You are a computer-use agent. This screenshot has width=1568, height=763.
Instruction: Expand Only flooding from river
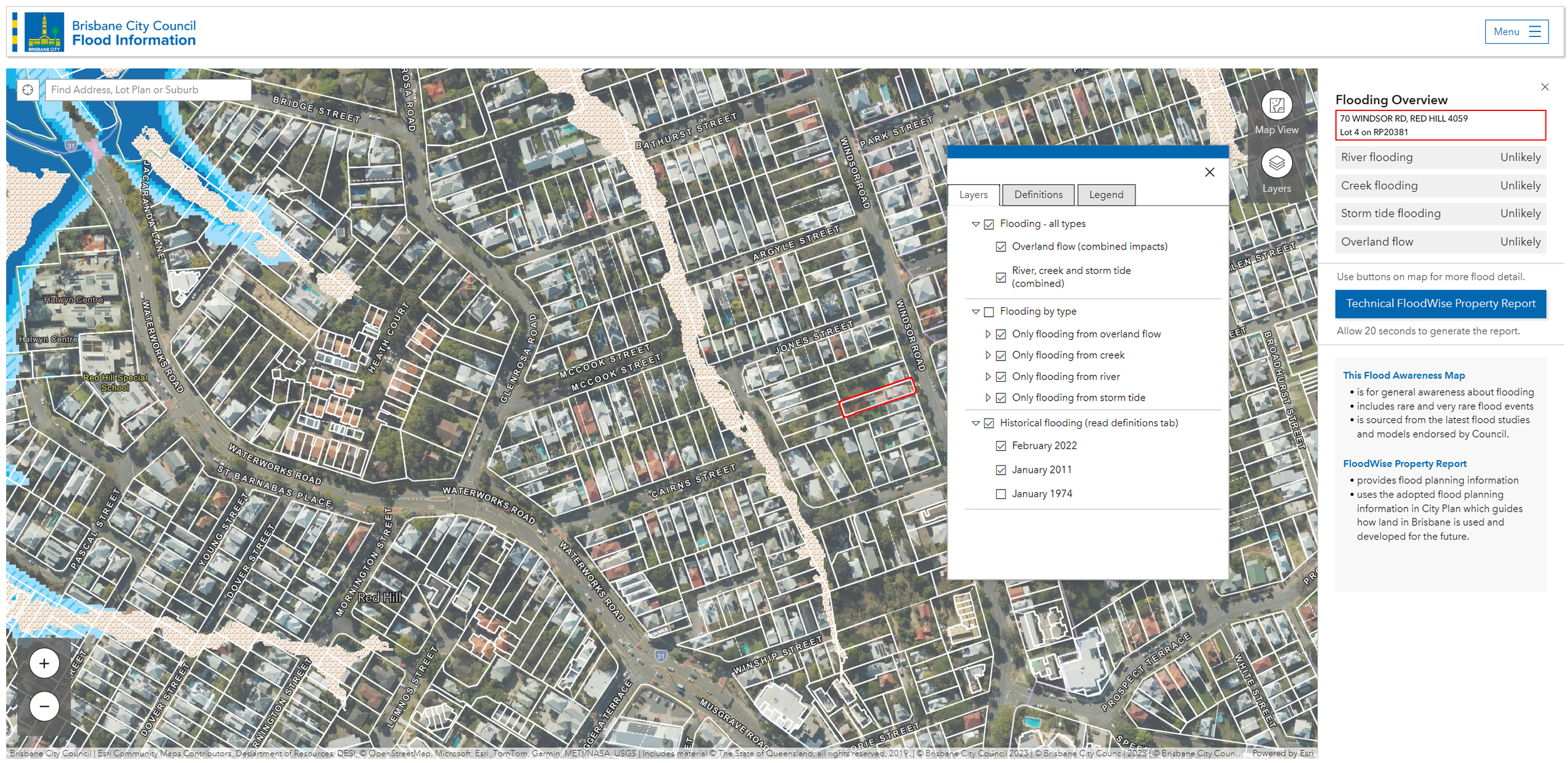(x=988, y=377)
